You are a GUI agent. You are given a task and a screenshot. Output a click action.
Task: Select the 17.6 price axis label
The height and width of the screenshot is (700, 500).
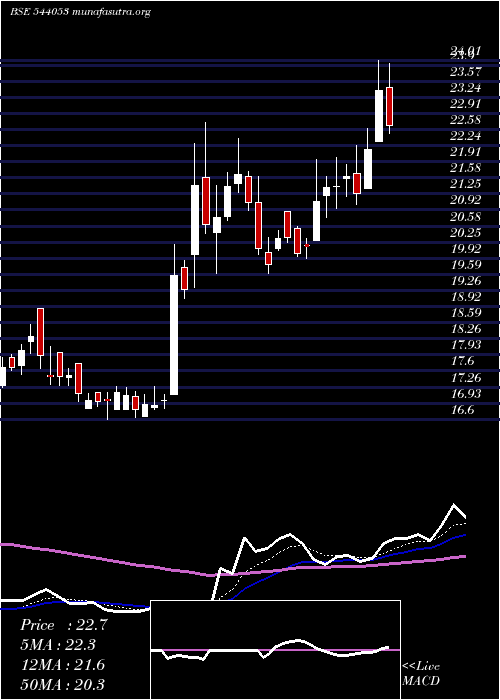[x=462, y=361]
